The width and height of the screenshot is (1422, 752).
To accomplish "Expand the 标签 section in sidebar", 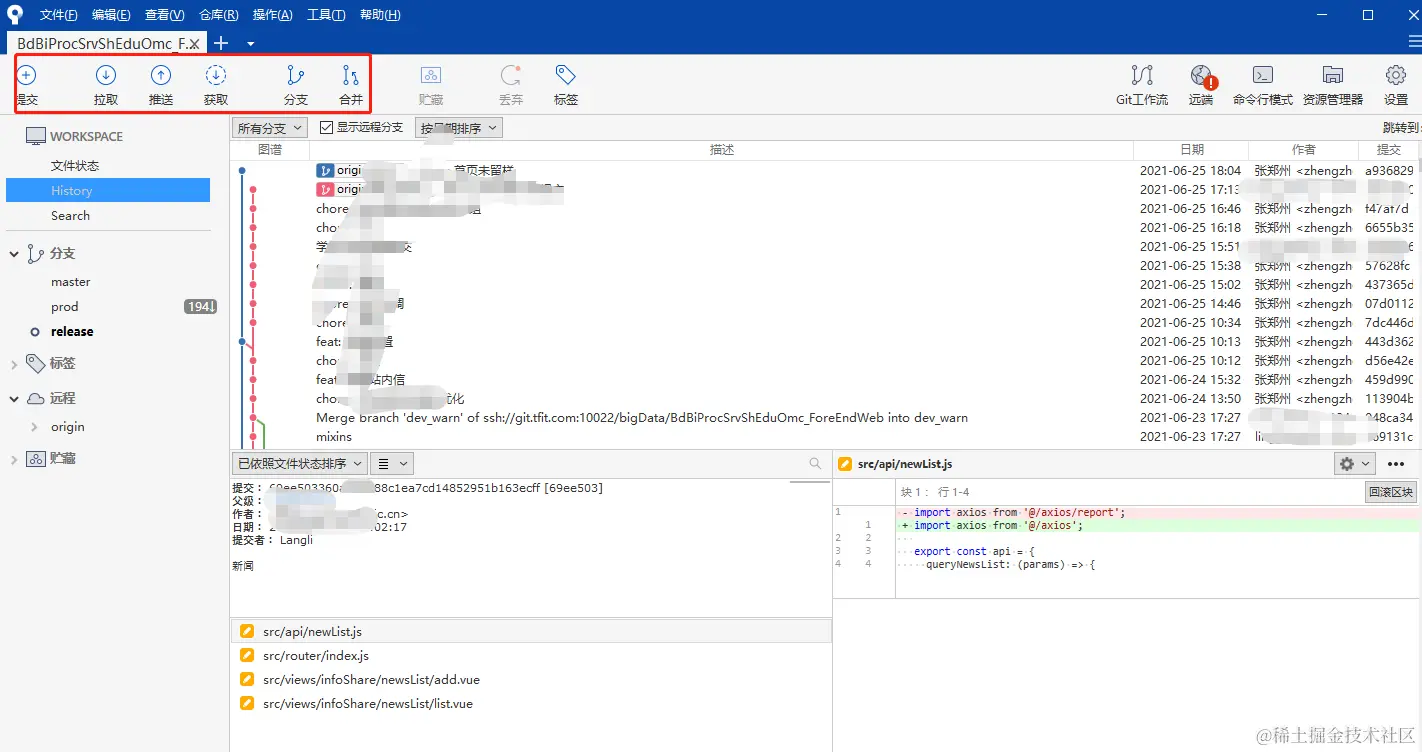I will point(14,364).
